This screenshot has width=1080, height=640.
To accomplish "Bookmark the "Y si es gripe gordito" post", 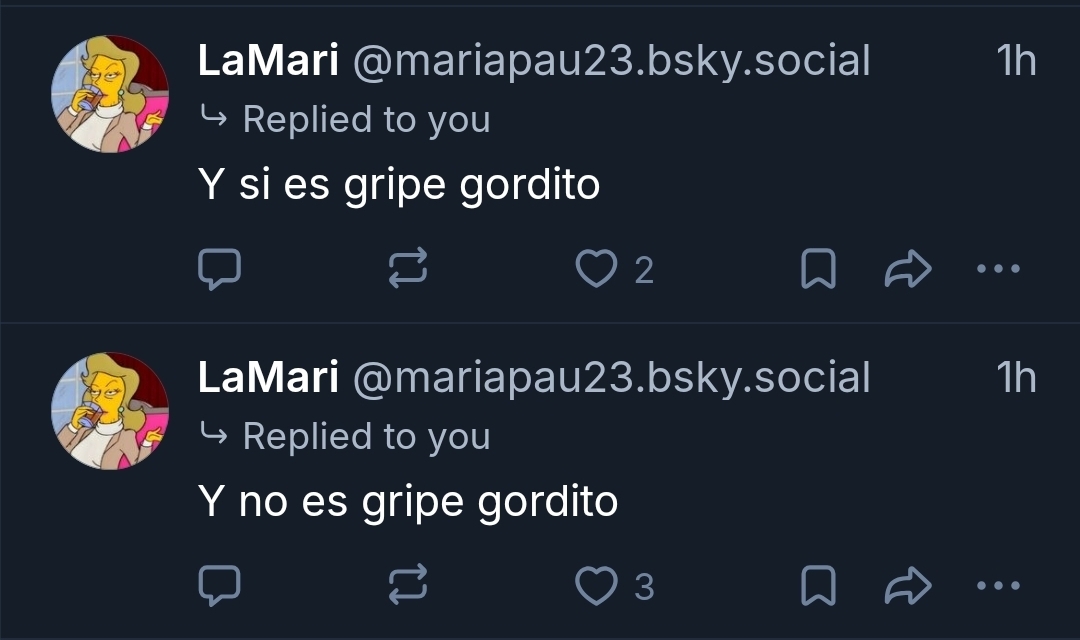I will coord(818,269).
